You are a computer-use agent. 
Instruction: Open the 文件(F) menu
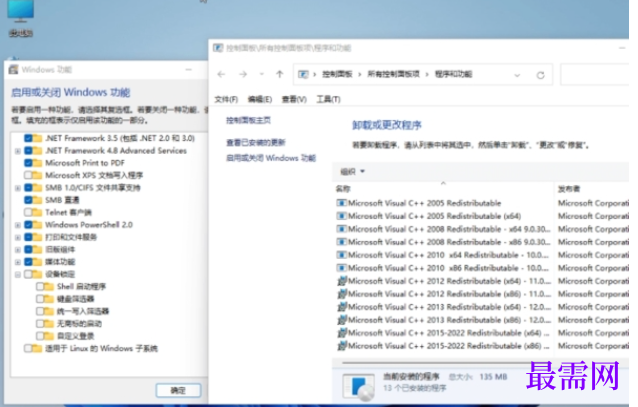click(x=226, y=99)
